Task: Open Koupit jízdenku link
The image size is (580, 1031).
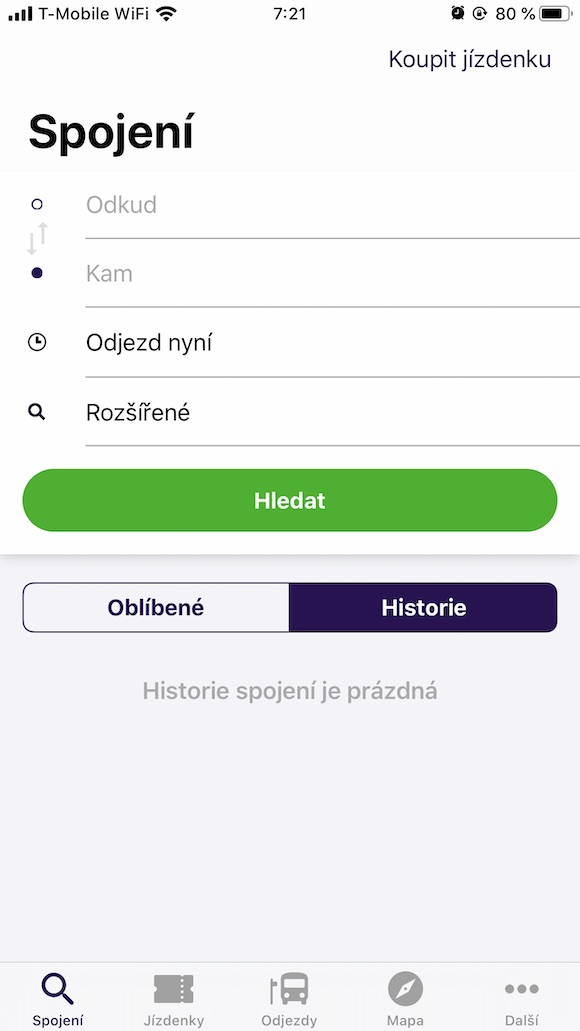Action: [470, 59]
